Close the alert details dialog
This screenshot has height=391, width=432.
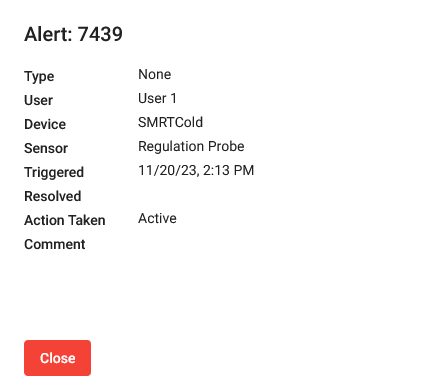pyautogui.click(x=57, y=358)
